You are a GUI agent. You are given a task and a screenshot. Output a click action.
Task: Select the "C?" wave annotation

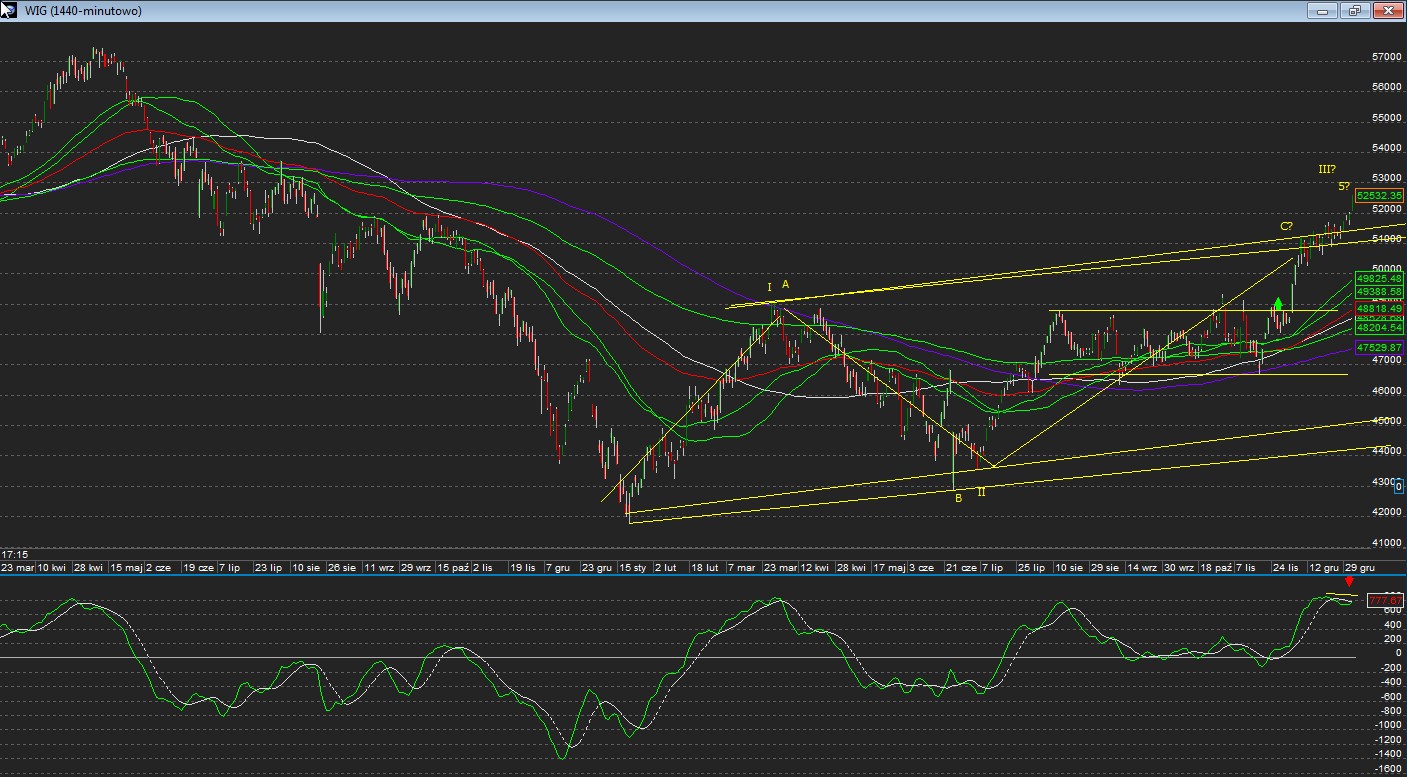click(x=1287, y=226)
